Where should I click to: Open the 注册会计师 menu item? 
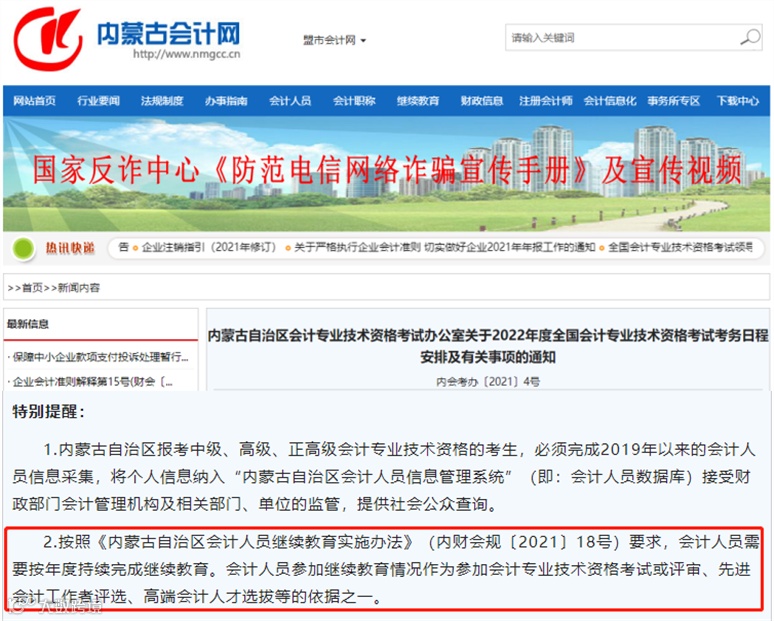pos(545,101)
